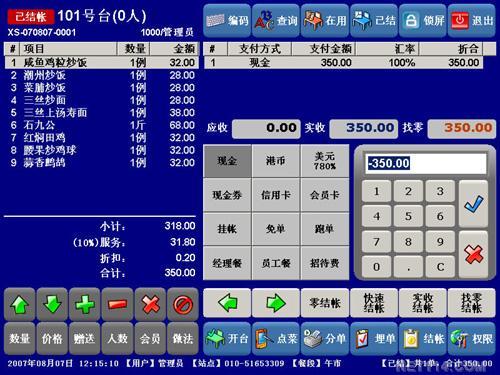Select 信用卡 credit card payment

point(276,195)
